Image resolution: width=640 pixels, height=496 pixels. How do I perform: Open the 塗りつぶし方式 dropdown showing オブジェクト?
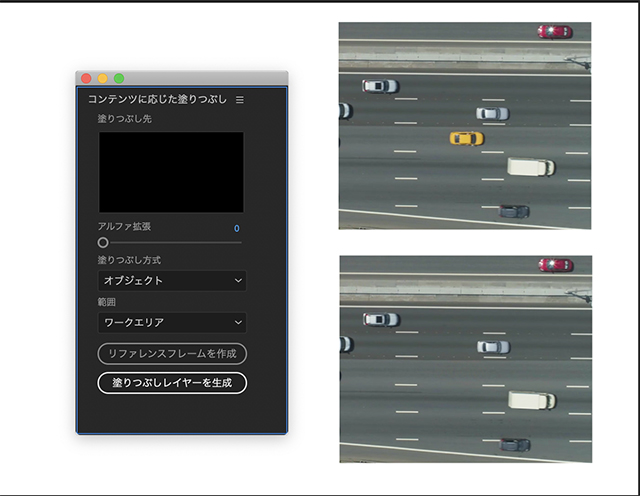click(x=172, y=280)
